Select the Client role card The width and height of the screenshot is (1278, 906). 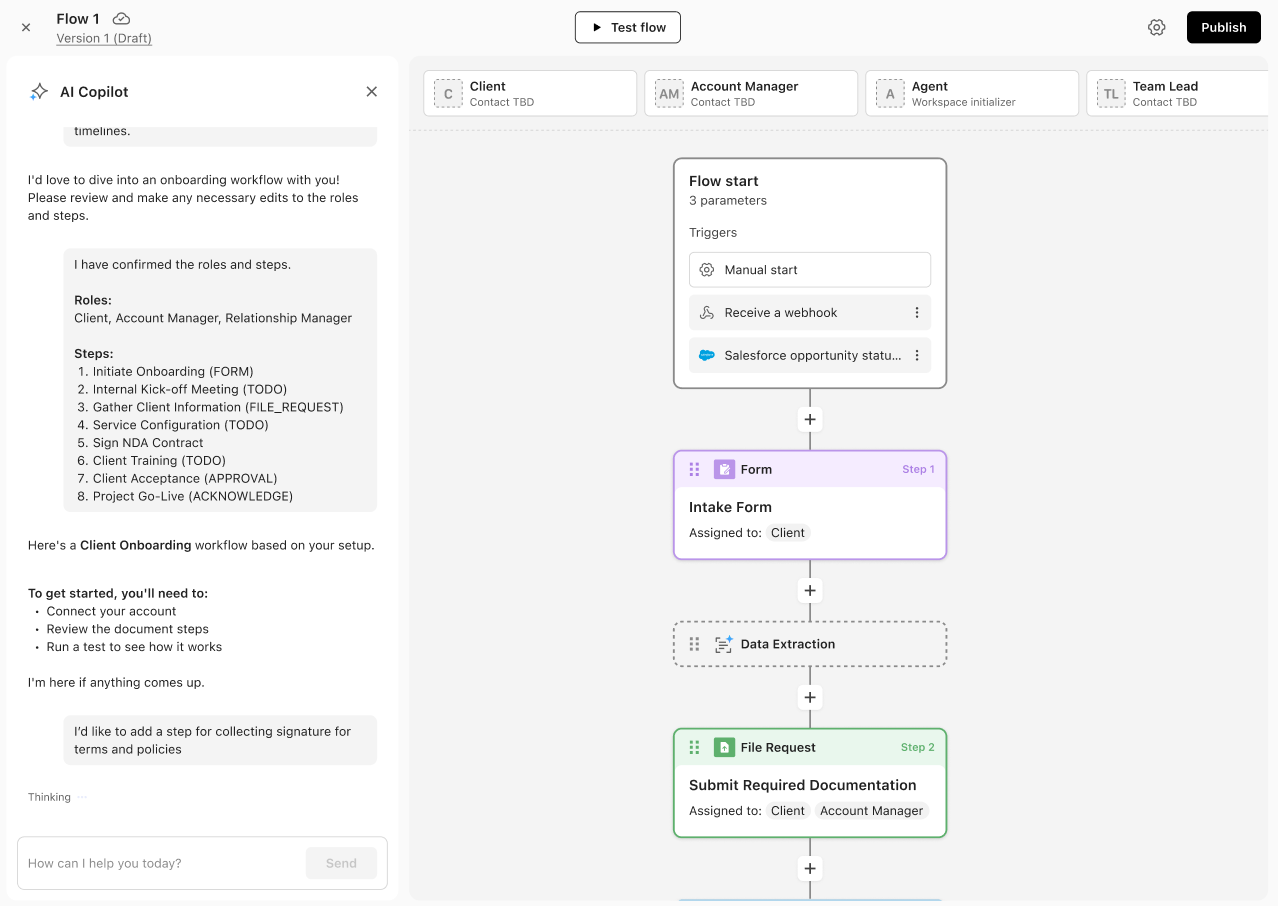point(530,93)
